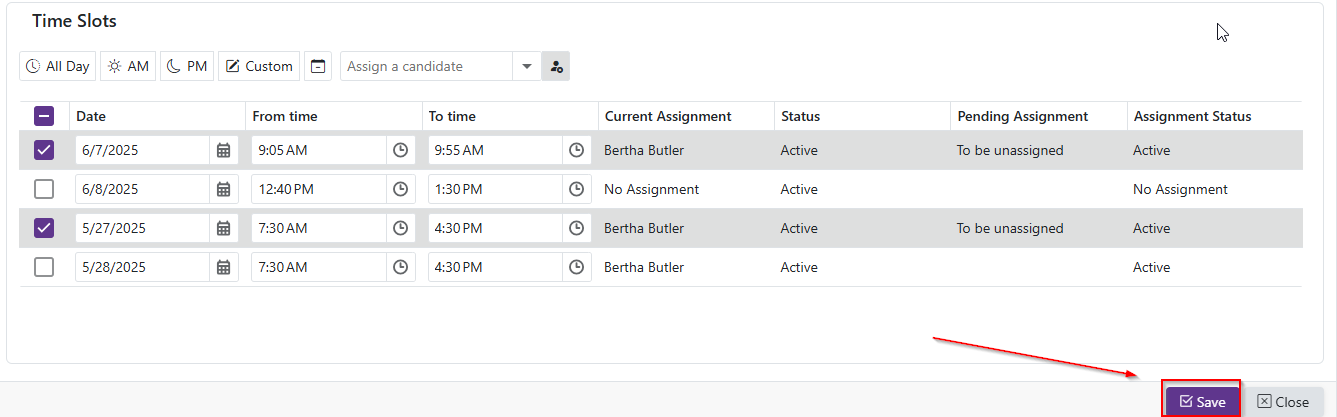Screen dimensions: 1337x417
Task: Open calendar picker for 6/8/2025 row
Action: click(224, 189)
